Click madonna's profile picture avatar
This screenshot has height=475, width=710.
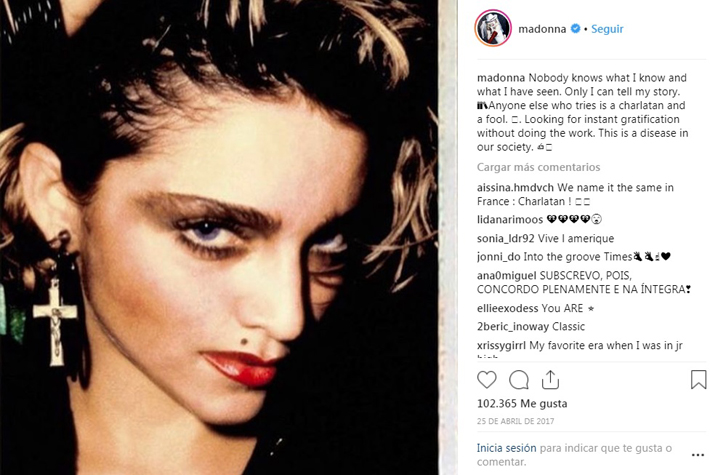tap(493, 29)
